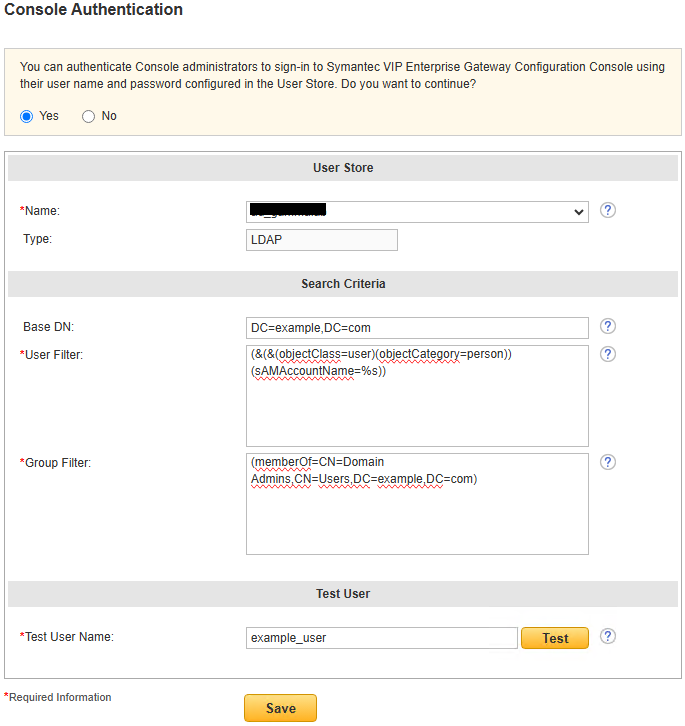Click the Required Information footnote text
The image size is (685, 726).
pyautogui.click(x=59, y=697)
